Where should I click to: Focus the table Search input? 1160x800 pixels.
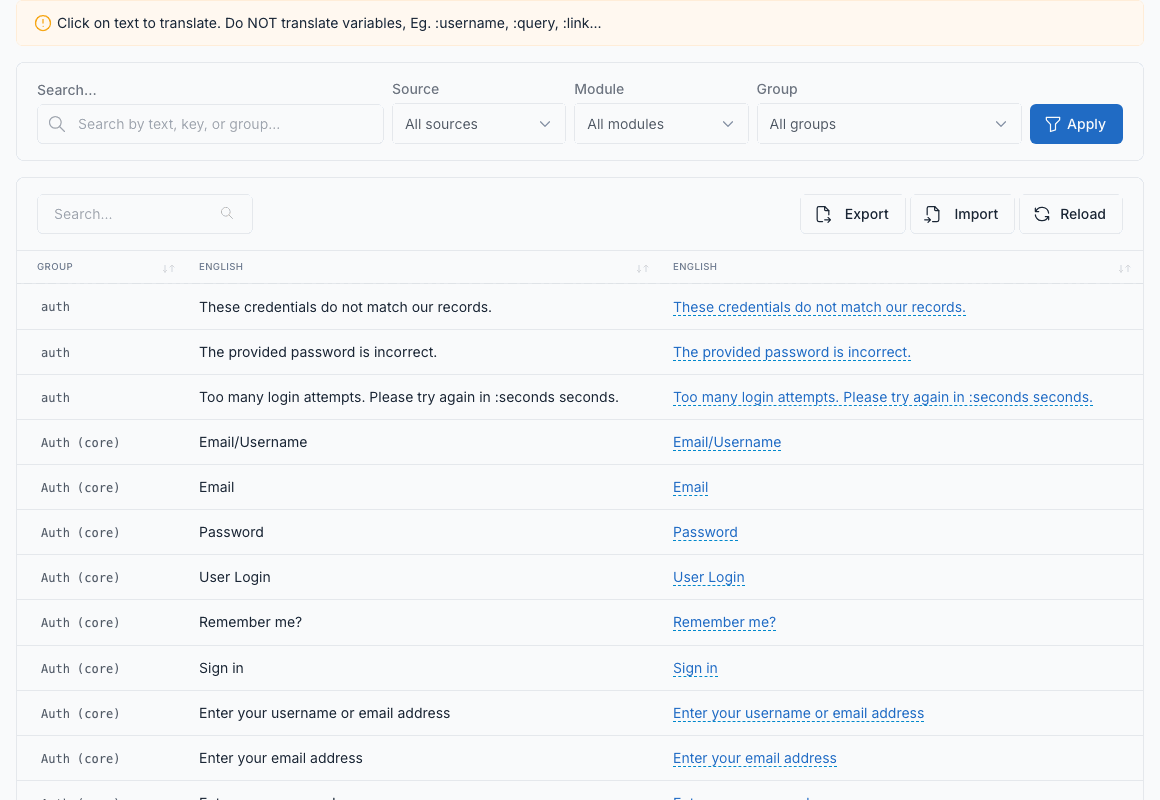coord(145,214)
